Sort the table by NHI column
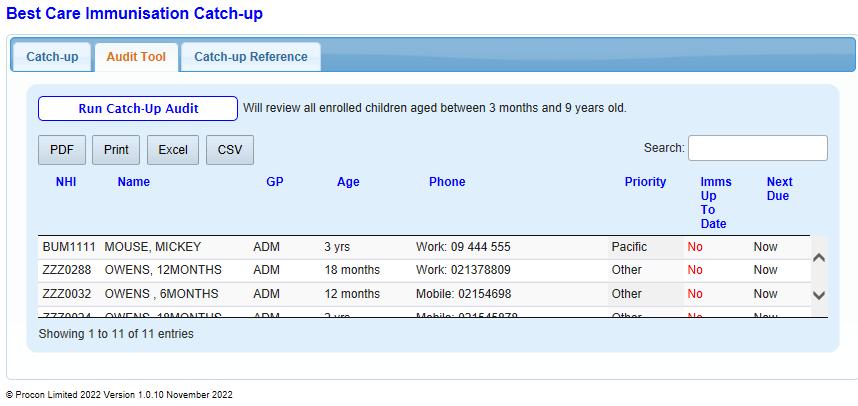The image size is (858, 406). point(66,182)
